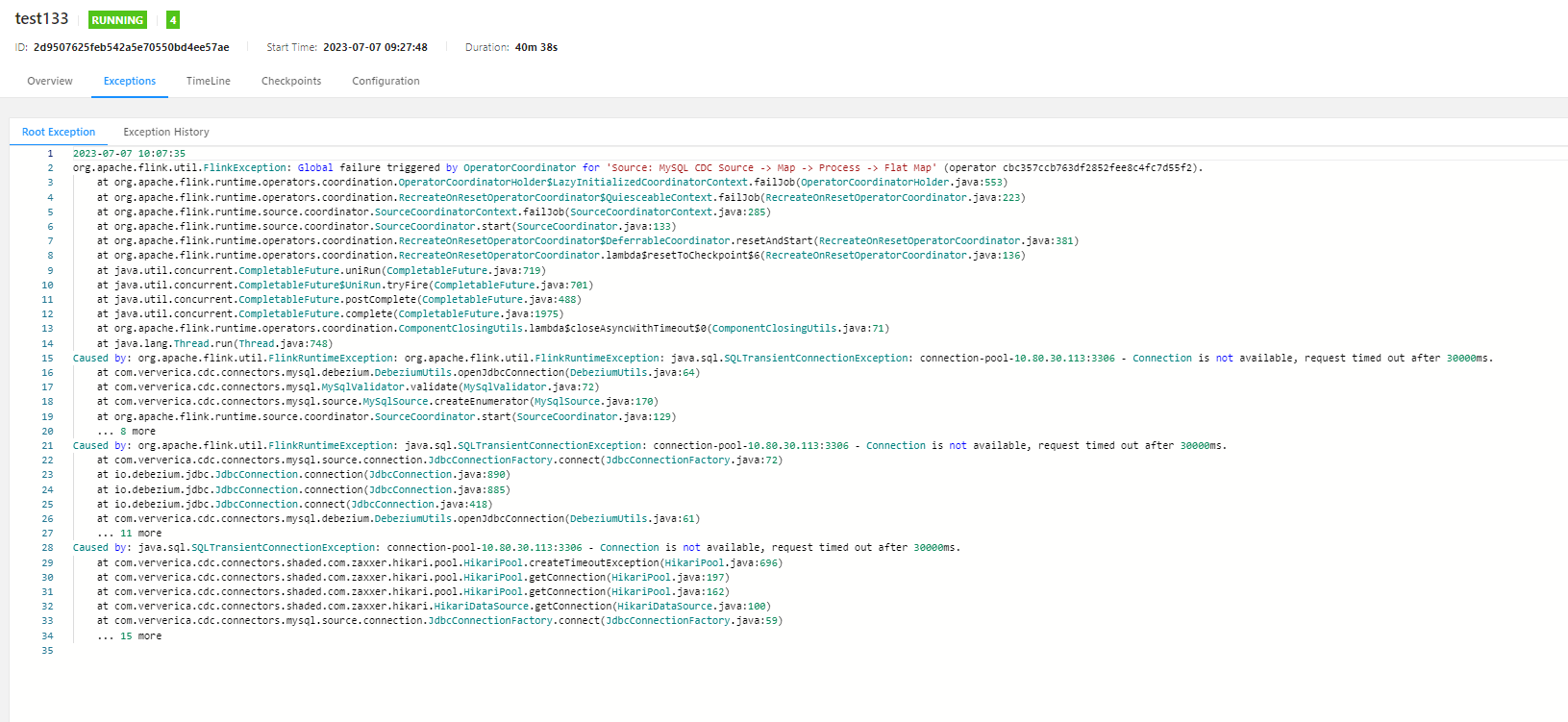Click the OperatorCoordinatorHolder.java:553 stack line
Screen dimensions: 1568x722
click(553, 182)
